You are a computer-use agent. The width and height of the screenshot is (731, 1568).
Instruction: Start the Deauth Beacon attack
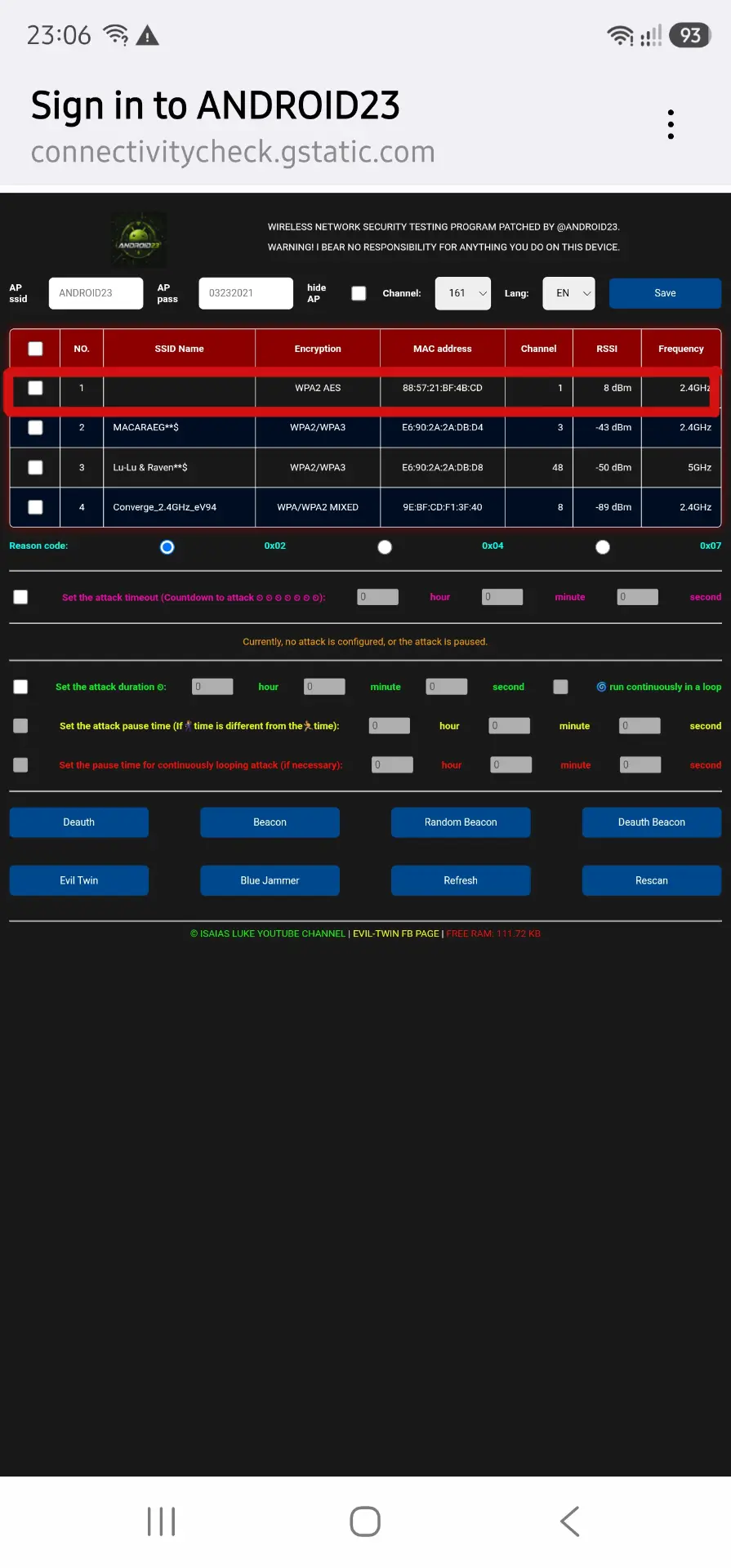(652, 822)
